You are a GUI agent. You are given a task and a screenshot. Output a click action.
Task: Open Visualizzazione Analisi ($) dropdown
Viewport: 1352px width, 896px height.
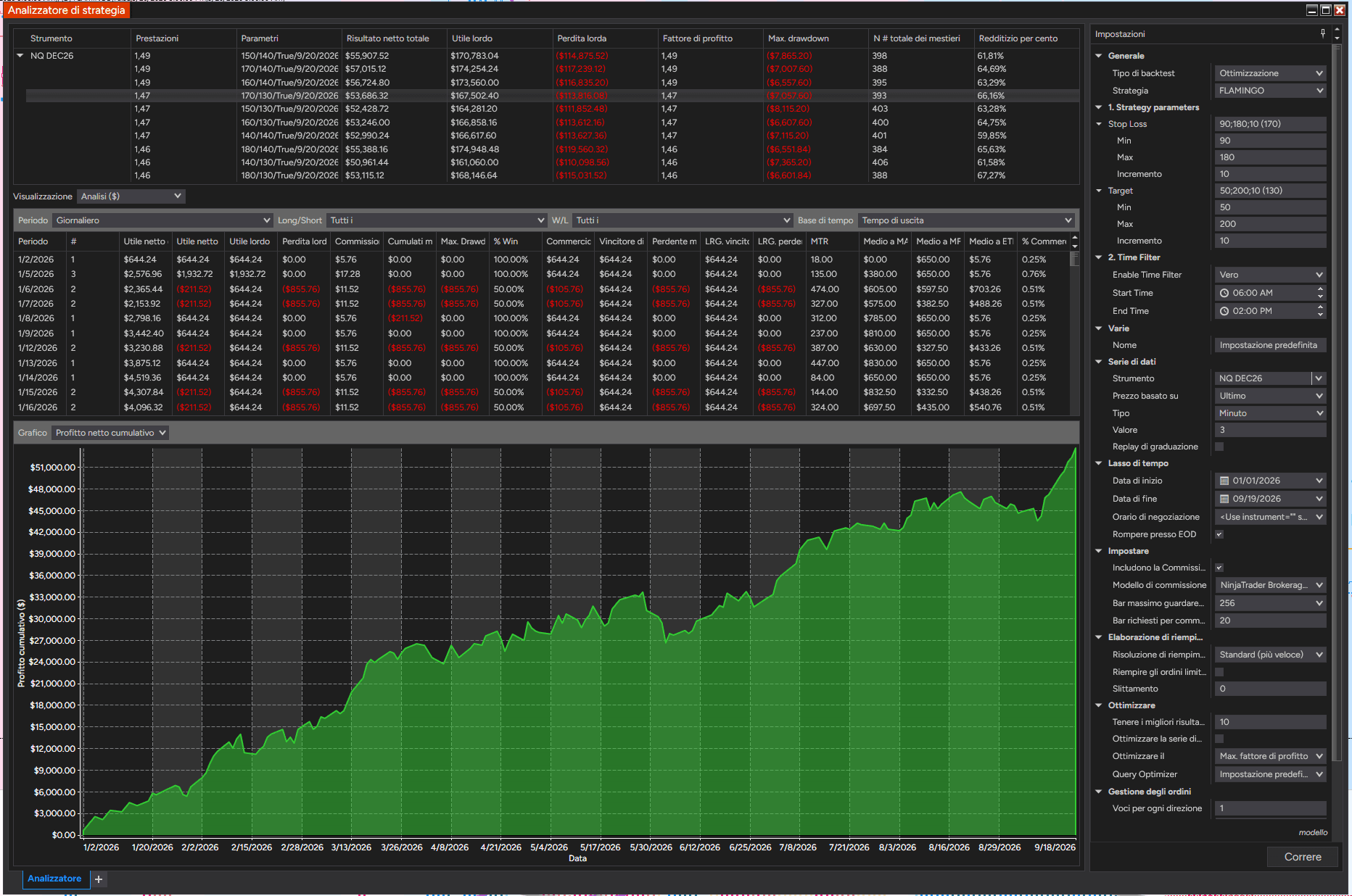click(x=131, y=196)
